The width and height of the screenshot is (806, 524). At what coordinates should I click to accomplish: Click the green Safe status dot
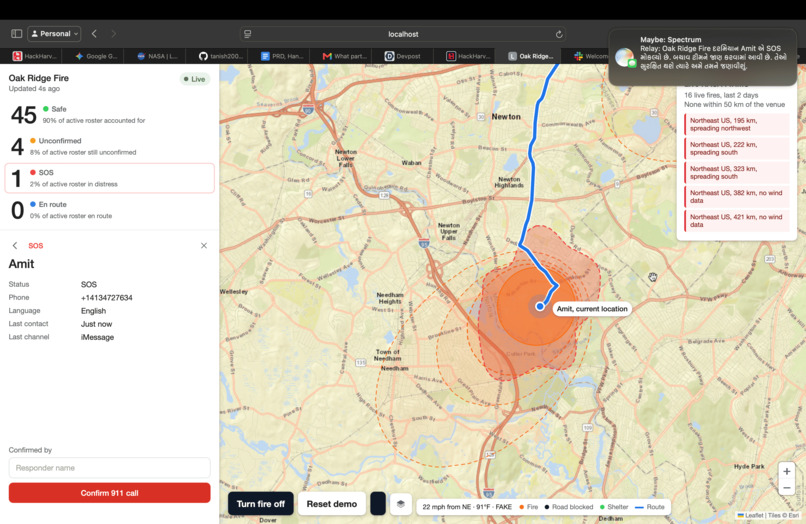(x=46, y=109)
